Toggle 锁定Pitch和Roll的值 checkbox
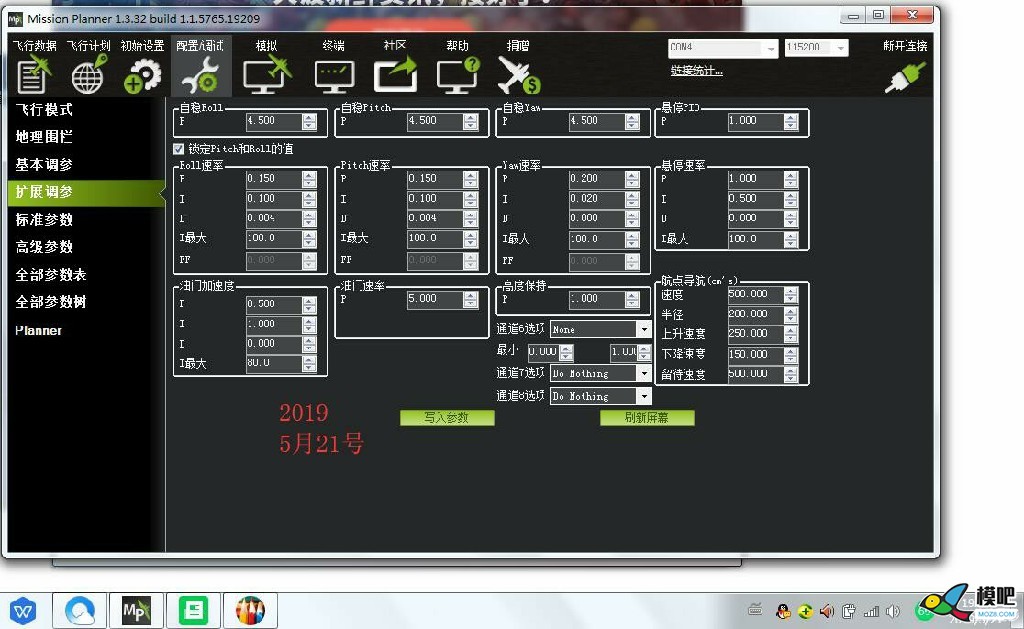 pos(178,149)
